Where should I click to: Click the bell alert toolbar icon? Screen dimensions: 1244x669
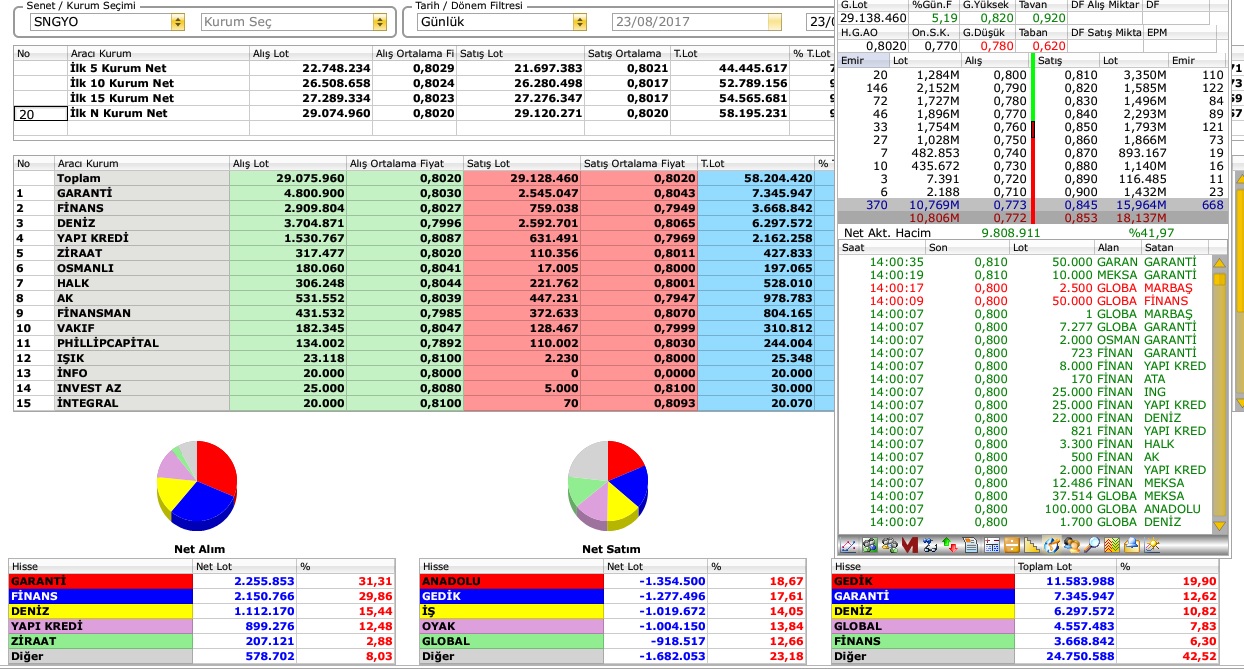(x=1133, y=546)
